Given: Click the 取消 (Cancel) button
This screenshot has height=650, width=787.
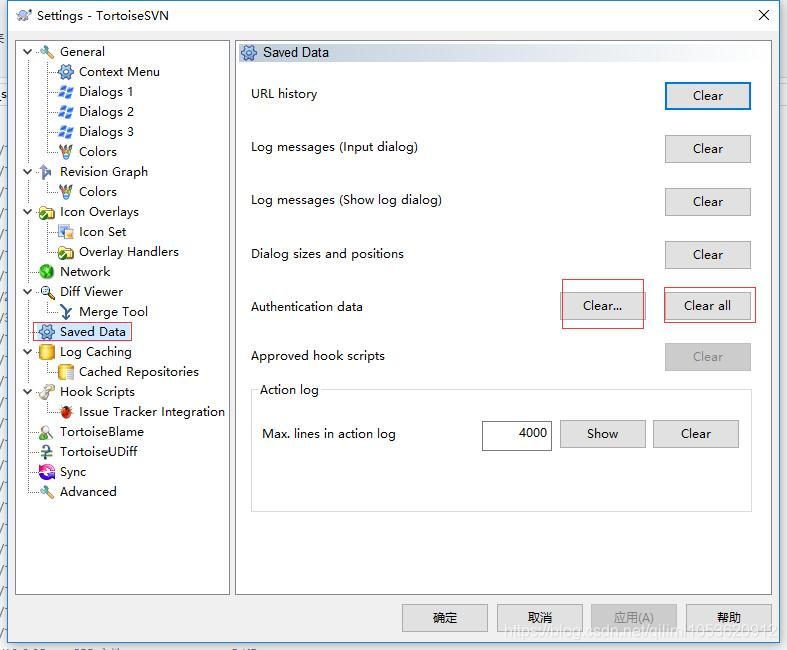Looking at the screenshot, I should (x=540, y=618).
